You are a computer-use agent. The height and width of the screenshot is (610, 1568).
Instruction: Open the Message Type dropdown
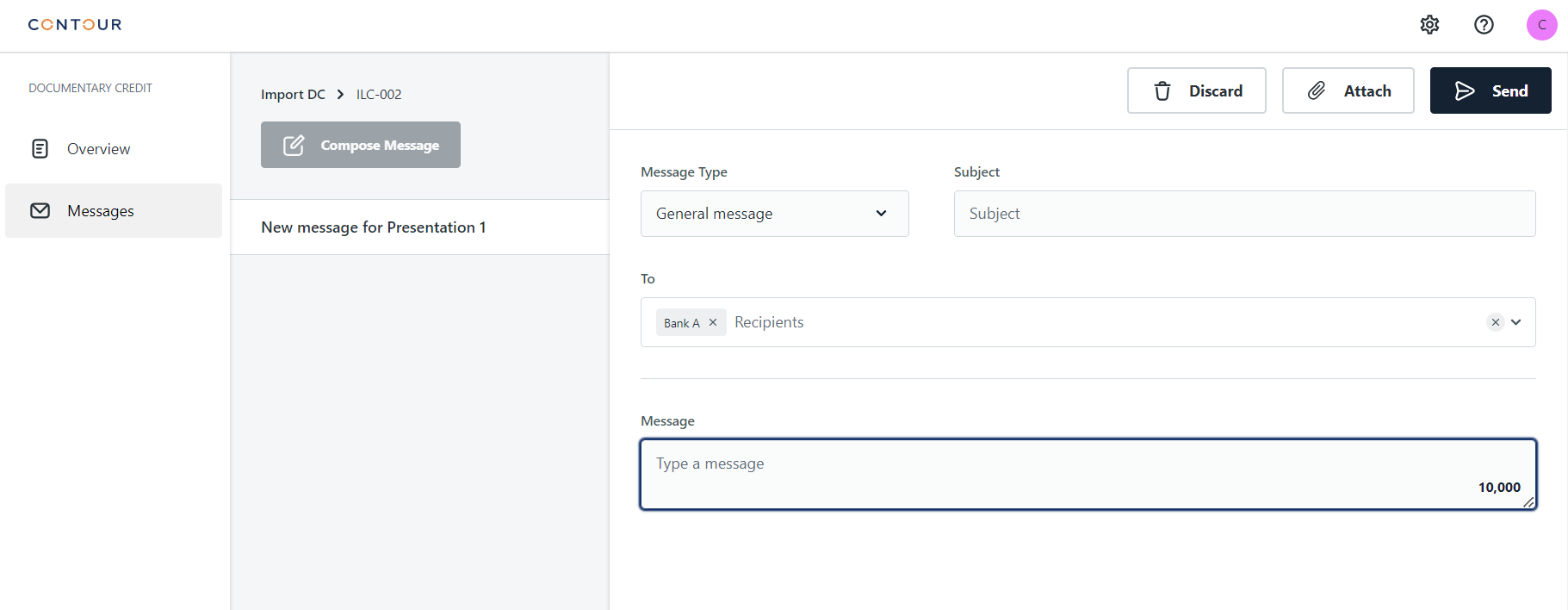click(x=774, y=214)
